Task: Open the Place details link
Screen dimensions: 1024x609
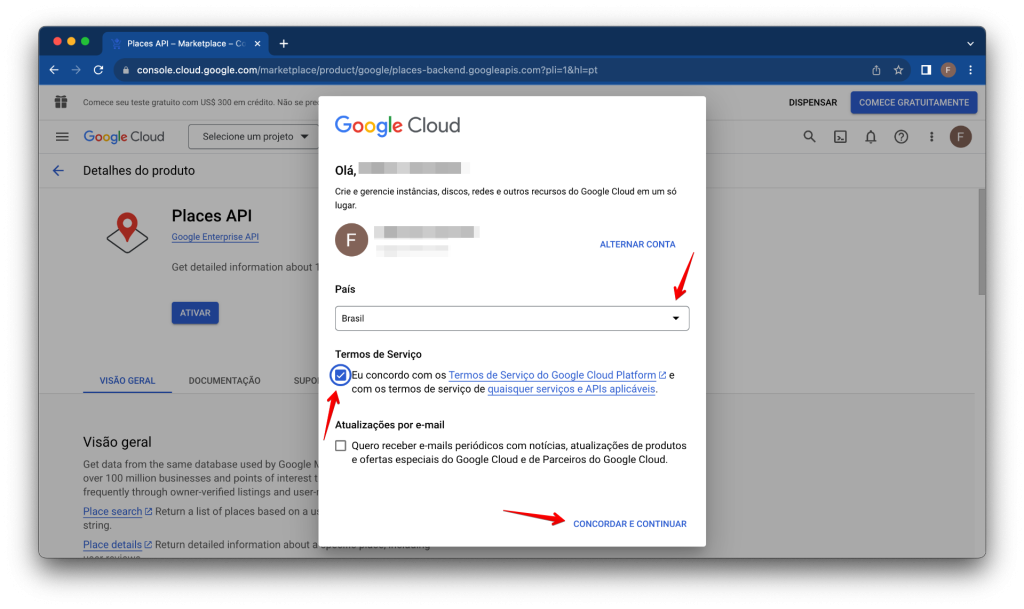Action: (112, 544)
